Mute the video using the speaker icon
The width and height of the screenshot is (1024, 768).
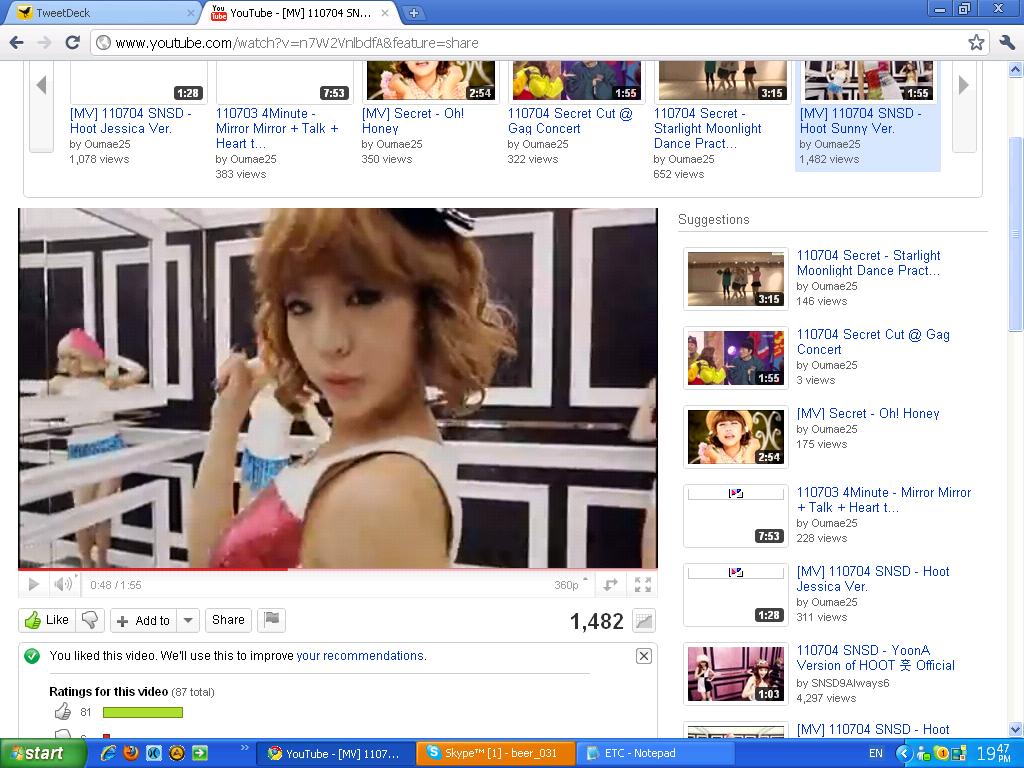63,584
